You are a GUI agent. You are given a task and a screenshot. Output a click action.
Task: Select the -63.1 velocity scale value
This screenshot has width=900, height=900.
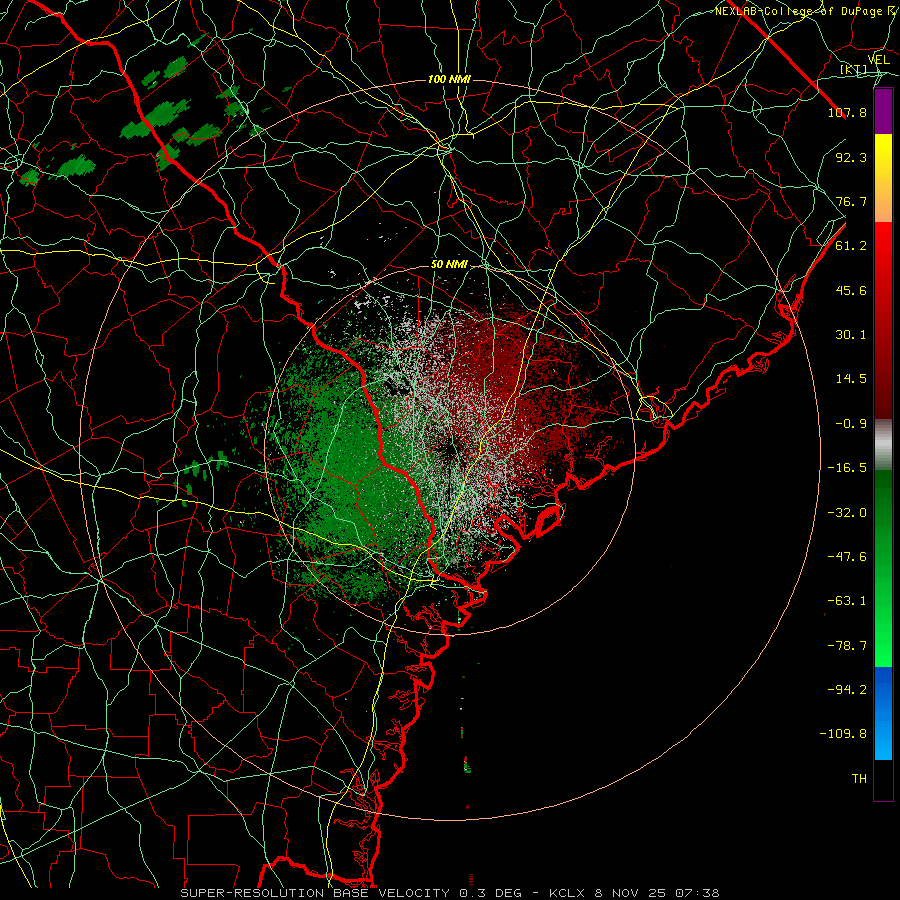click(847, 601)
